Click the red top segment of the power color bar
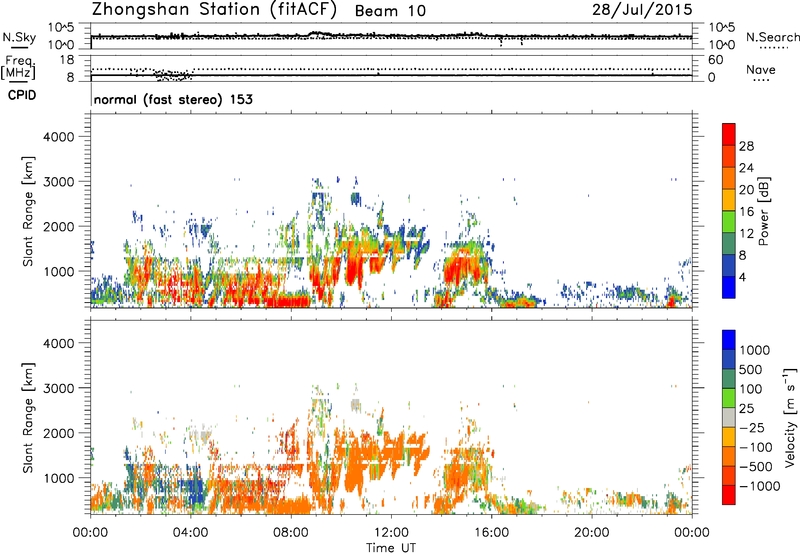Screen dimensions: 800x554 729,135
